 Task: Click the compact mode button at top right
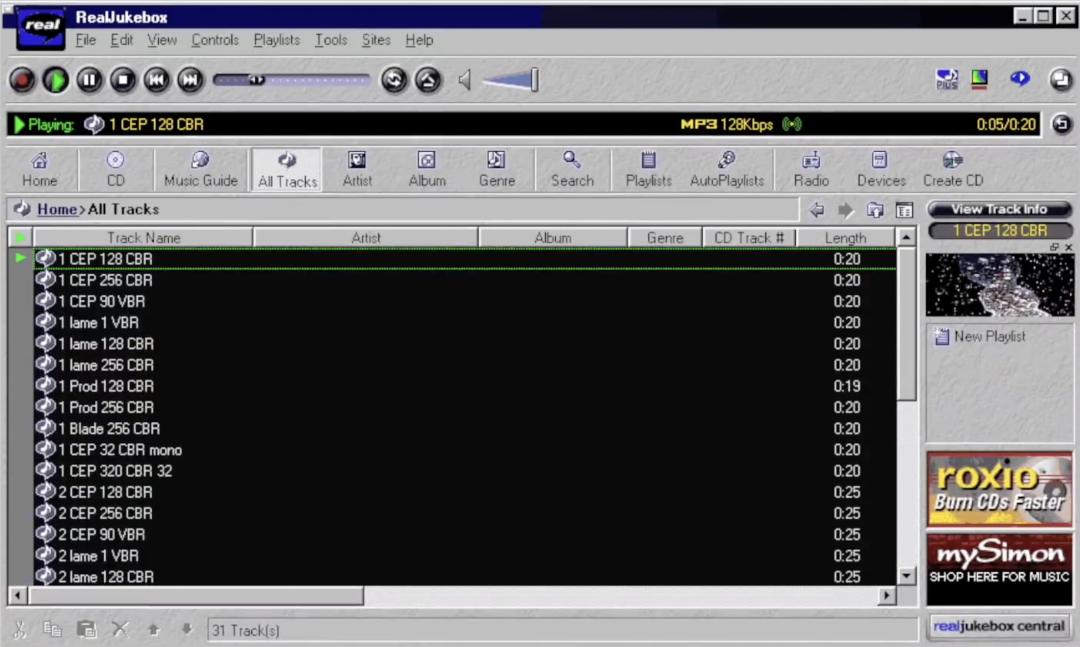click(1061, 79)
